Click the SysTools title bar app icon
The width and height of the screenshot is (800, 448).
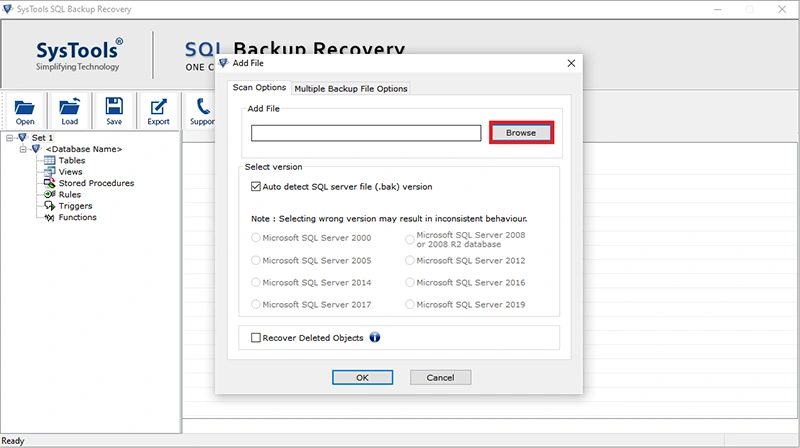[x=7, y=9]
